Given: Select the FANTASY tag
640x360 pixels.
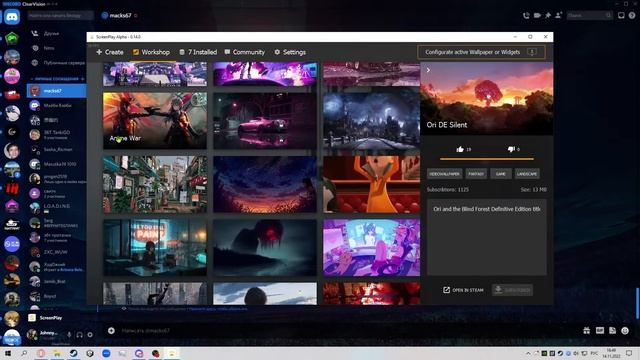Looking at the screenshot, I should tap(476, 174).
